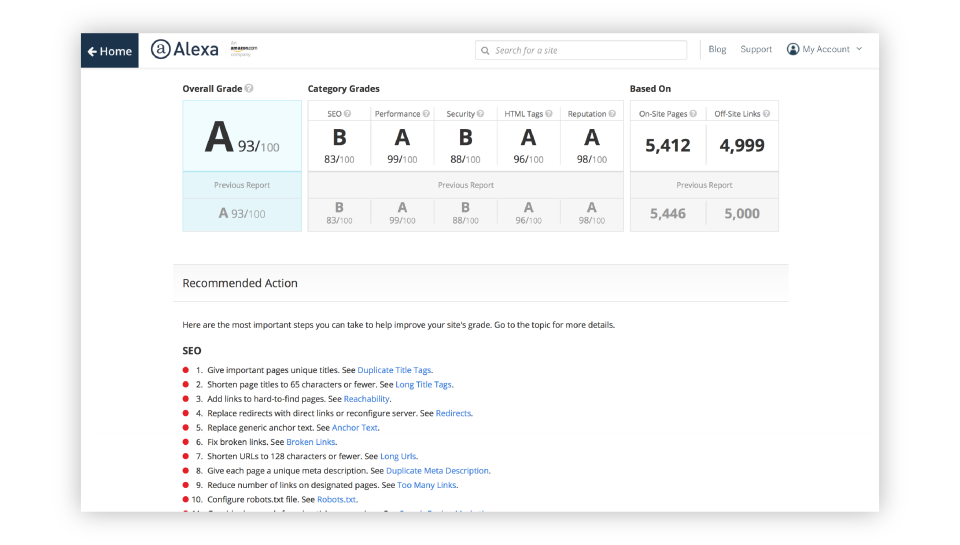Click the Off-Site Links help icon
The height and width of the screenshot is (545, 960).
767,114
